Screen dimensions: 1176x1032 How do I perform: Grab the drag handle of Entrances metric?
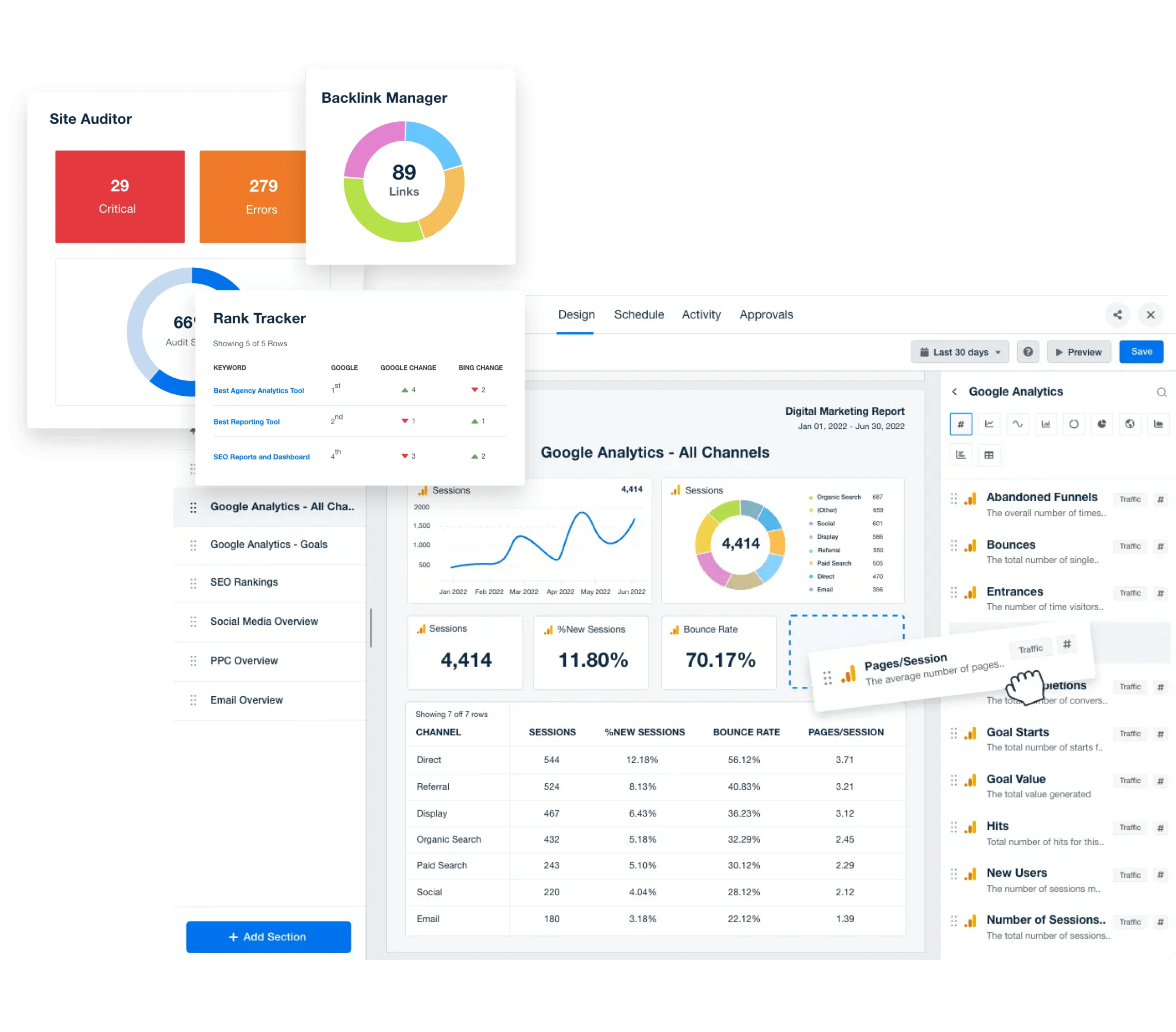coord(954,592)
